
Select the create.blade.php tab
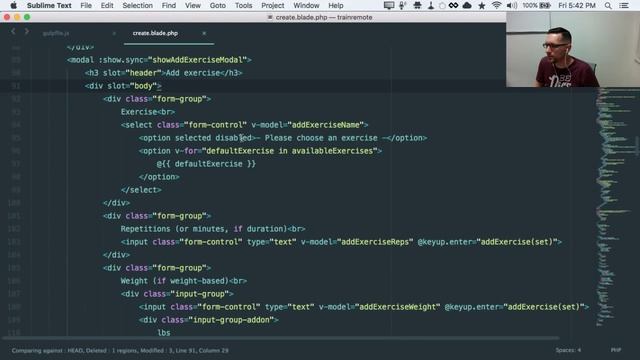coord(155,33)
